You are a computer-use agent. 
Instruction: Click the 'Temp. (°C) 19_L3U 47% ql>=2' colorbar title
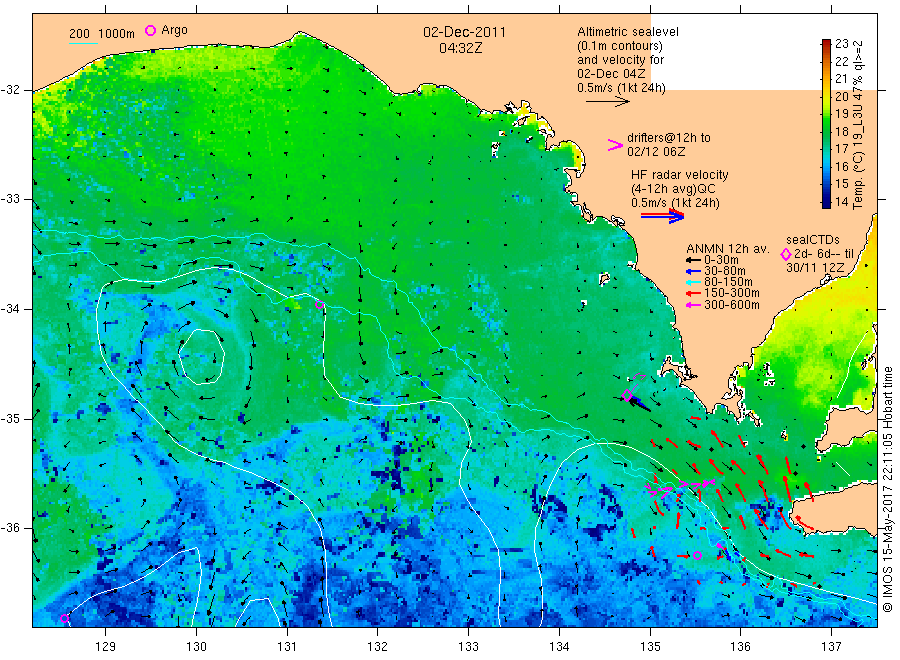coord(858,125)
